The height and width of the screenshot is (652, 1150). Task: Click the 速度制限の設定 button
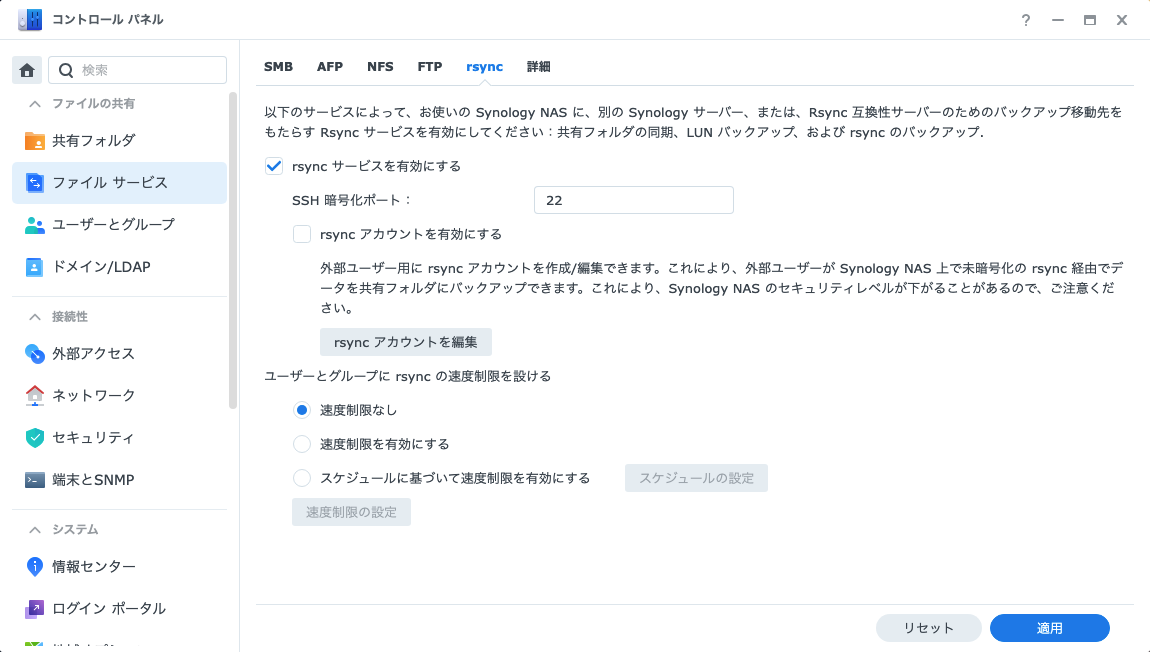[x=351, y=512]
